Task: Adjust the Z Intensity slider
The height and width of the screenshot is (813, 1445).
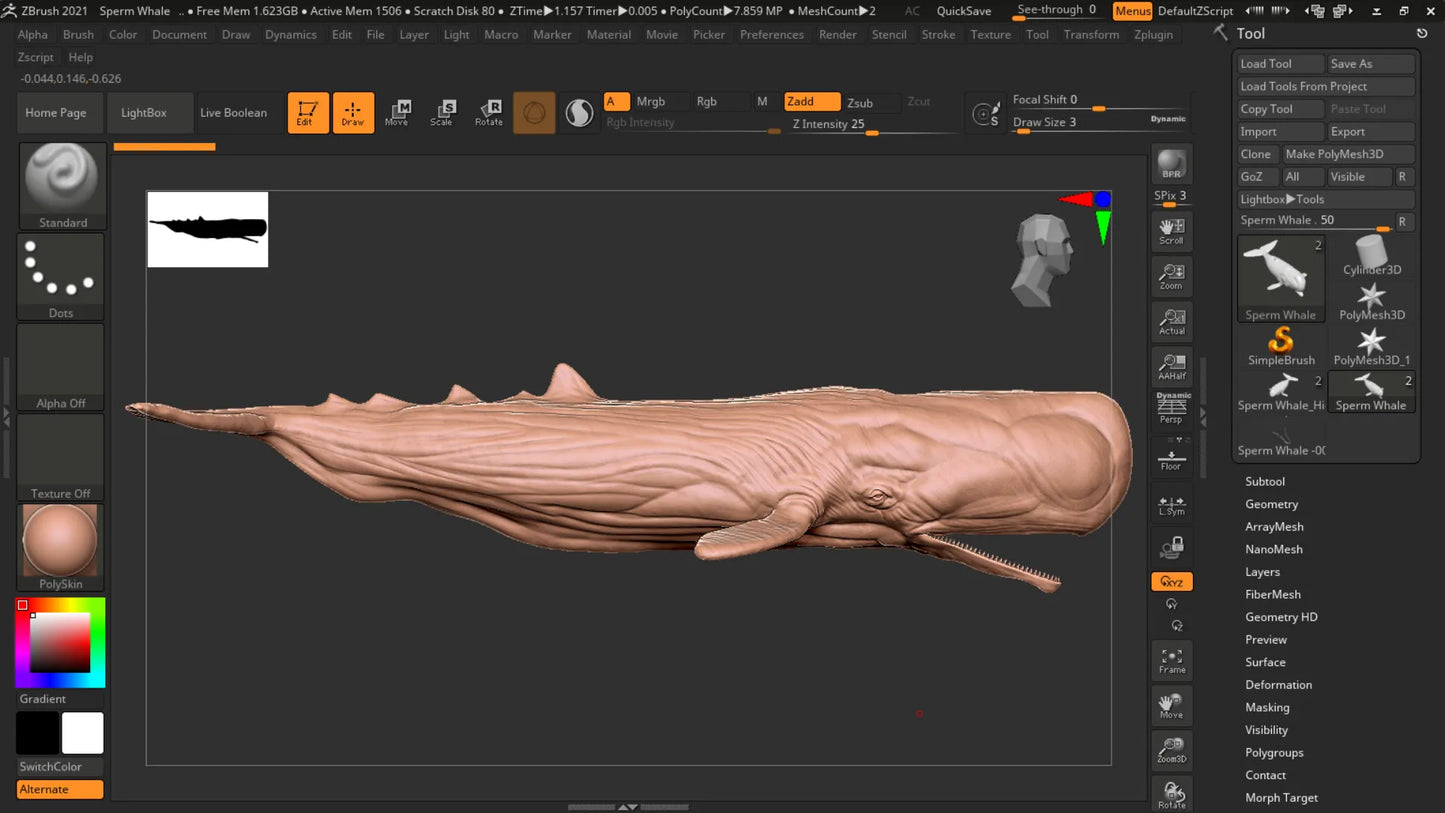Action: 872,125
